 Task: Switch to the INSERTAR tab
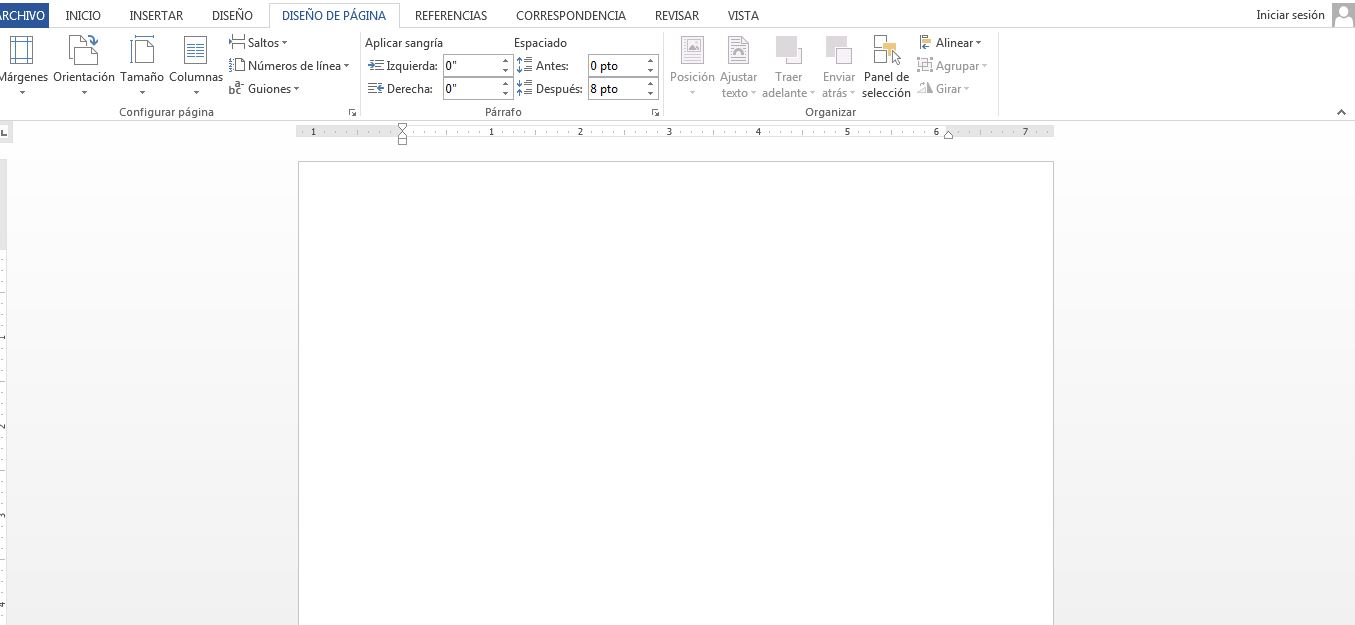[156, 15]
